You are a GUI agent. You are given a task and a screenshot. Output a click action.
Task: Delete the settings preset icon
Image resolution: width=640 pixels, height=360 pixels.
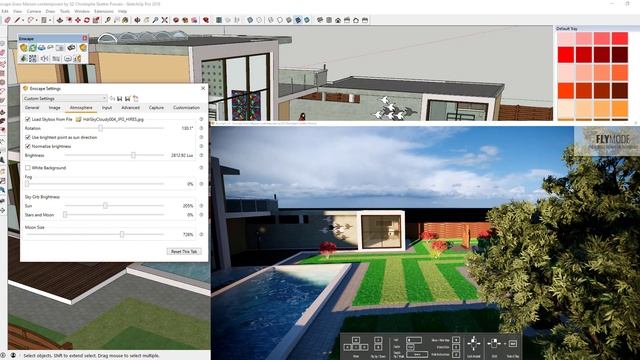click(136, 98)
